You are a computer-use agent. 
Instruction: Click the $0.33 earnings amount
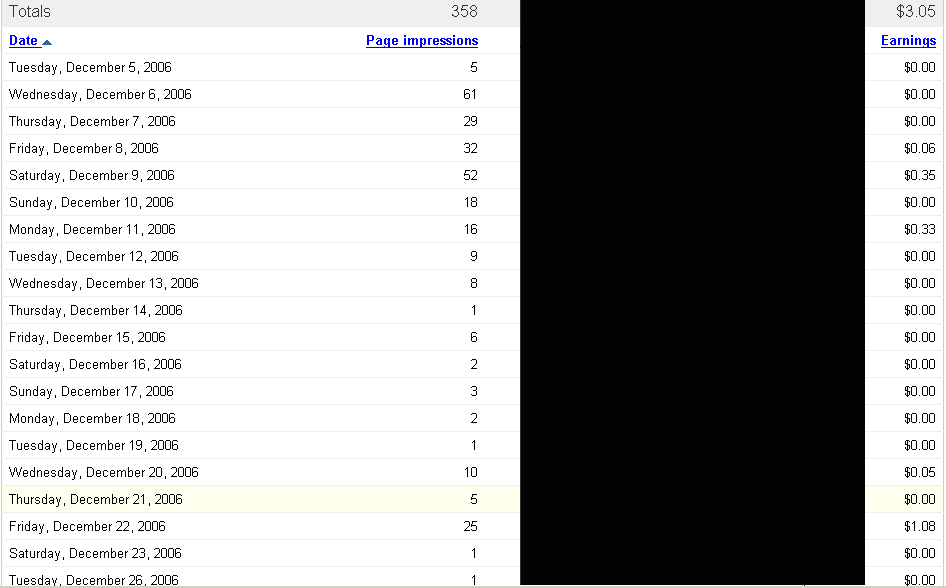pyautogui.click(x=919, y=230)
